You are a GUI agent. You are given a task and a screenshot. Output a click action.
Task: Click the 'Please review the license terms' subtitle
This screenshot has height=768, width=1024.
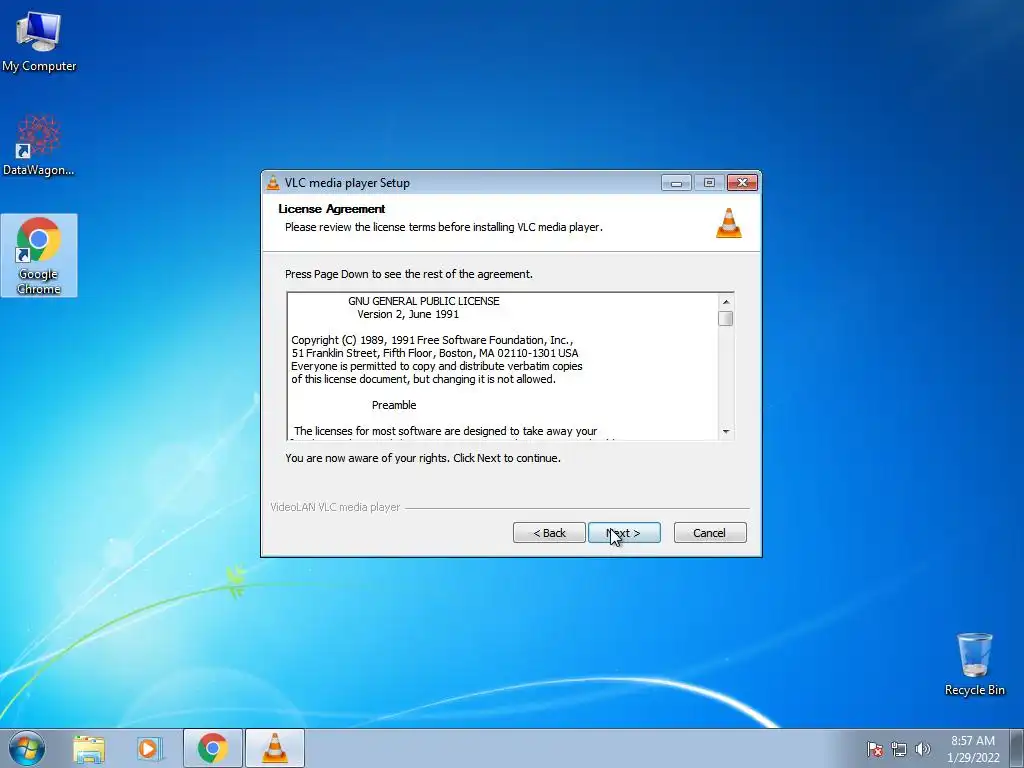(x=443, y=227)
